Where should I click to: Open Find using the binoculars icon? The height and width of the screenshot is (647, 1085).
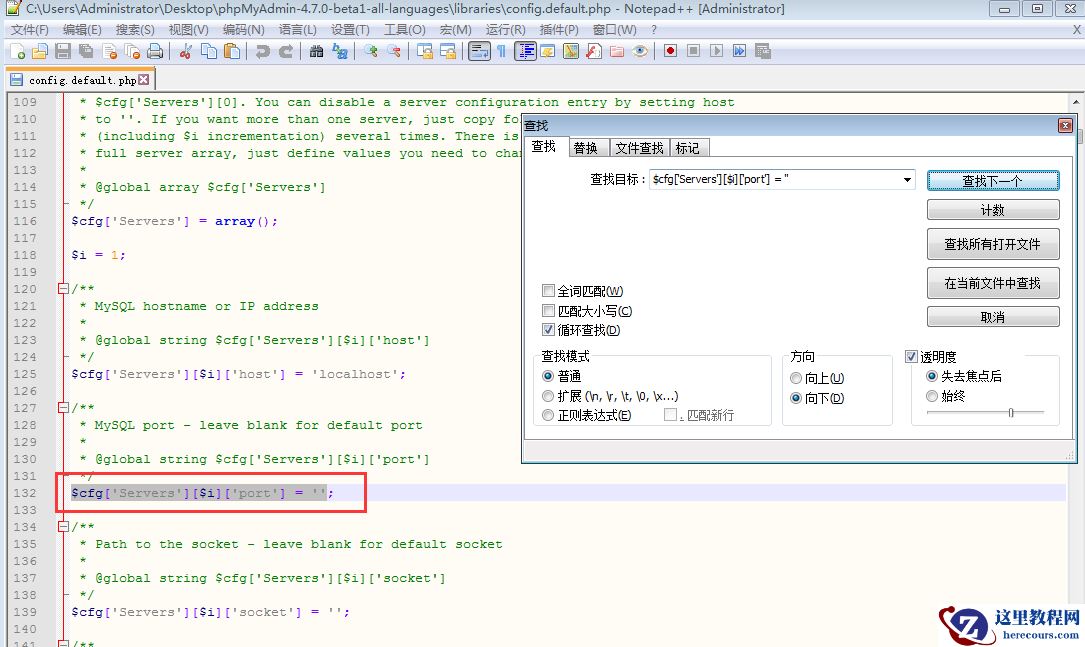click(316, 51)
